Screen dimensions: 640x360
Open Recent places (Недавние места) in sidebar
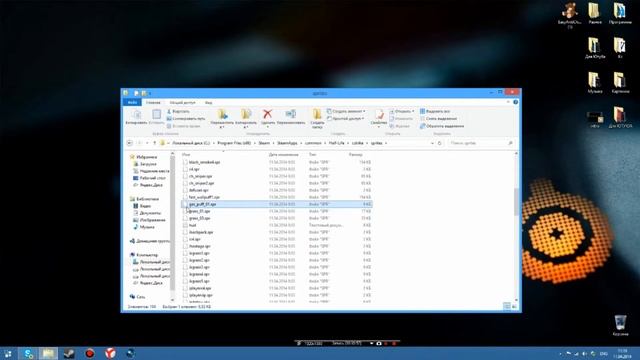(x=151, y=171)
